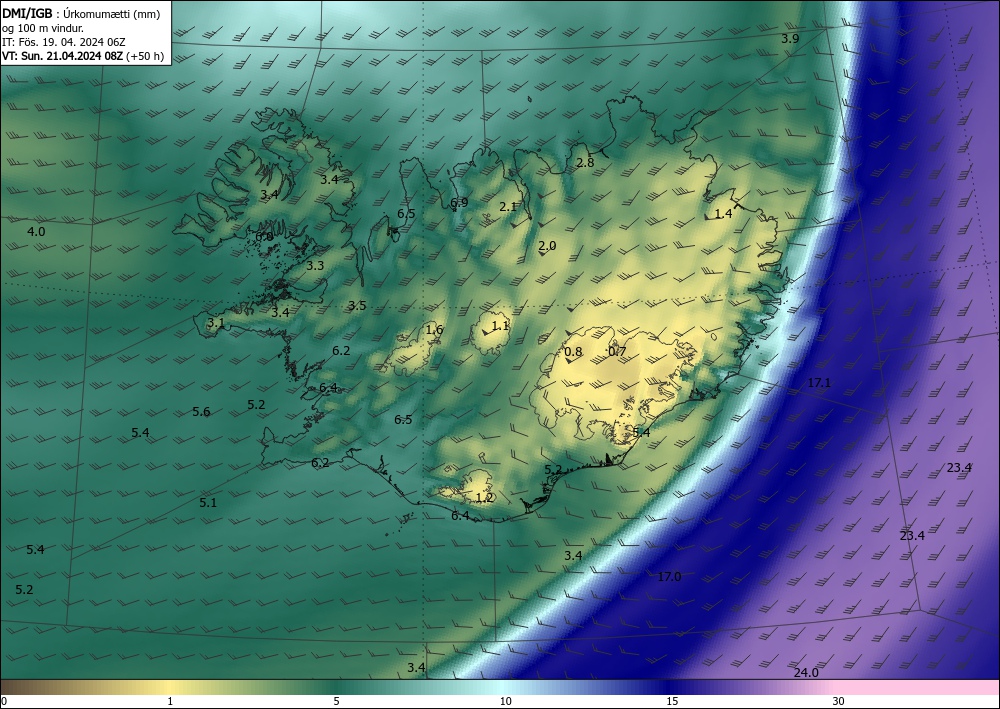The image size is (1000, 709).
Task: Click the map value 3.9
Action: 790,38
